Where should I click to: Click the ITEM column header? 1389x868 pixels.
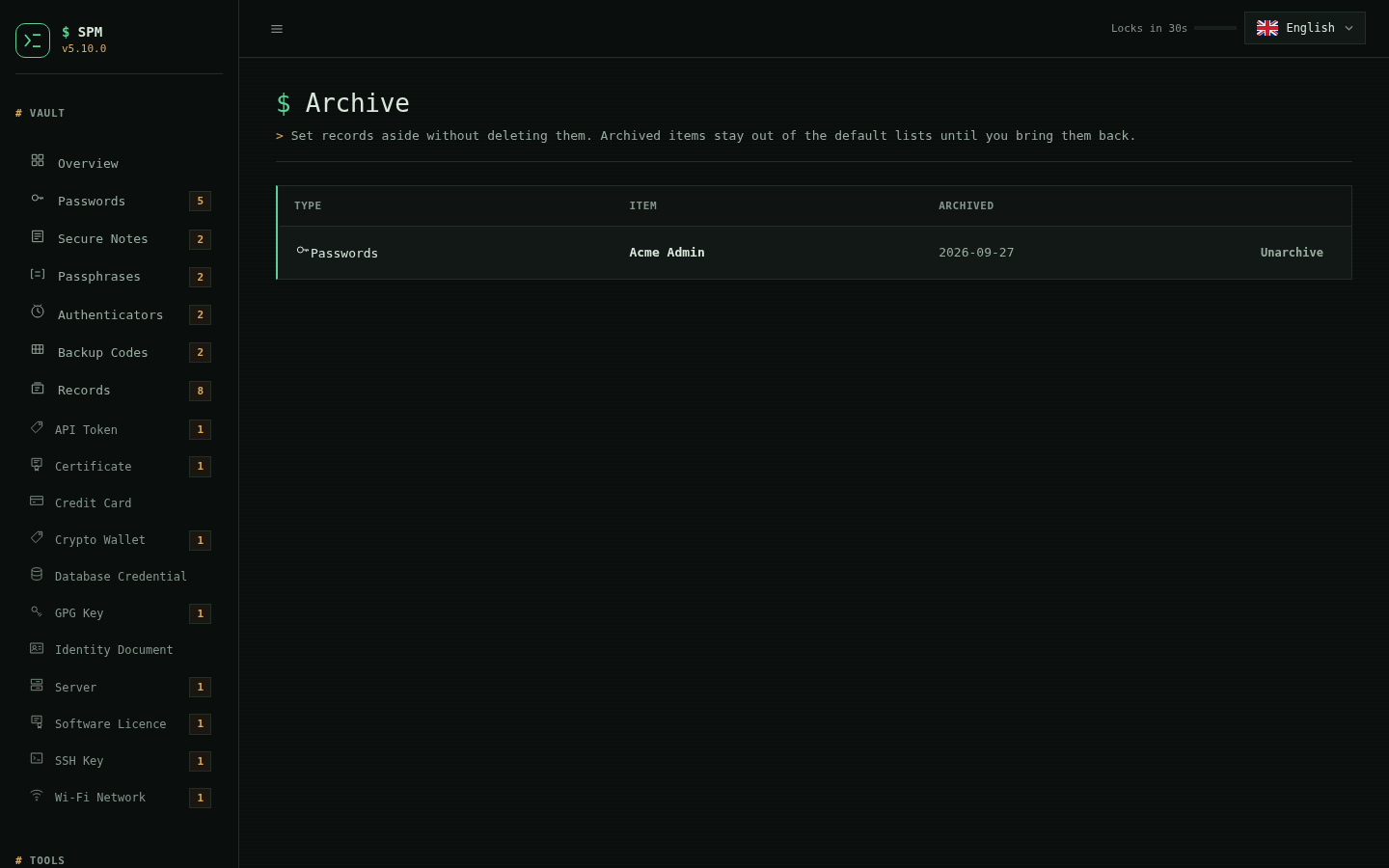(642, 205)
